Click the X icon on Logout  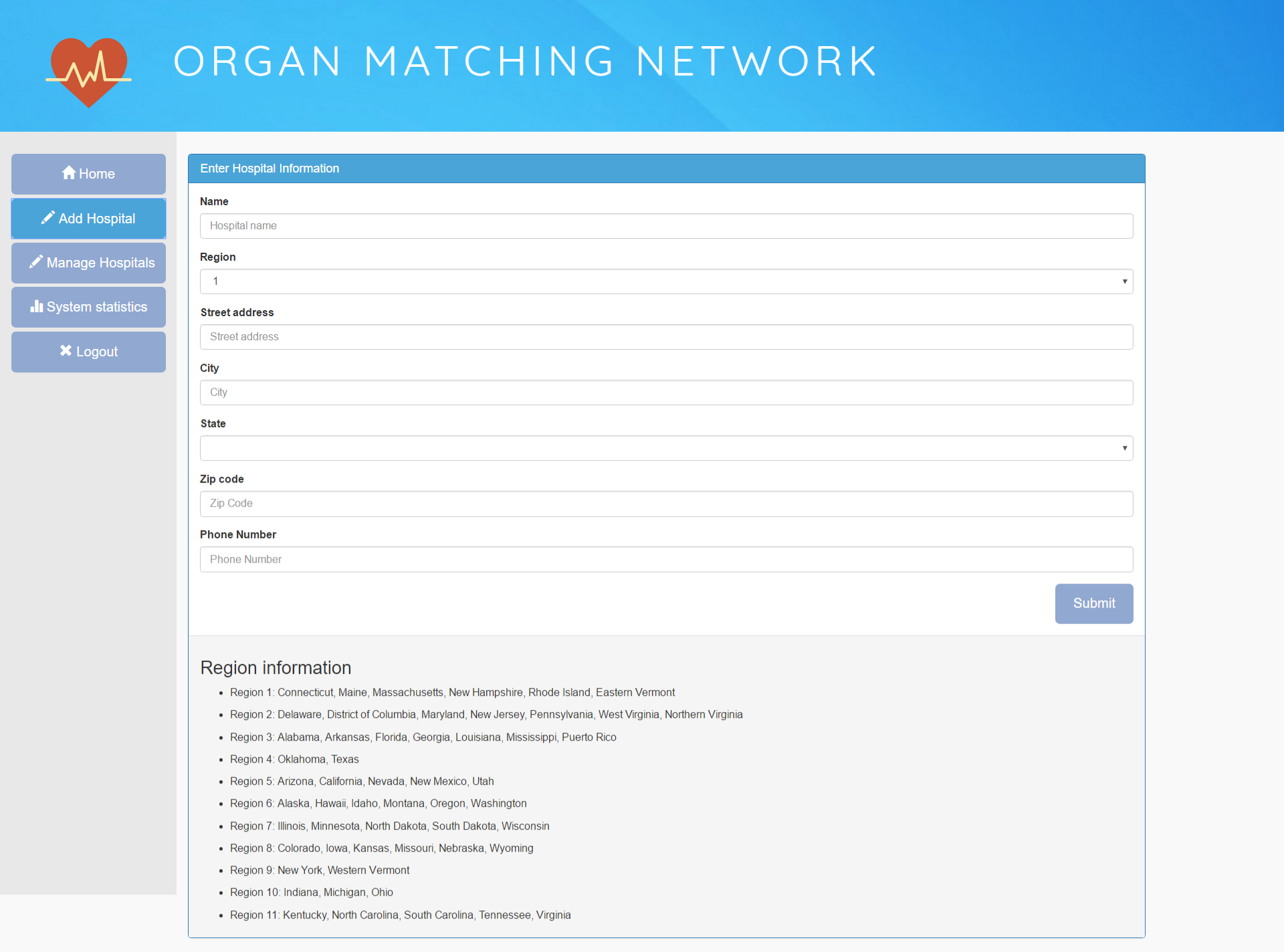(x=66, y=350)
